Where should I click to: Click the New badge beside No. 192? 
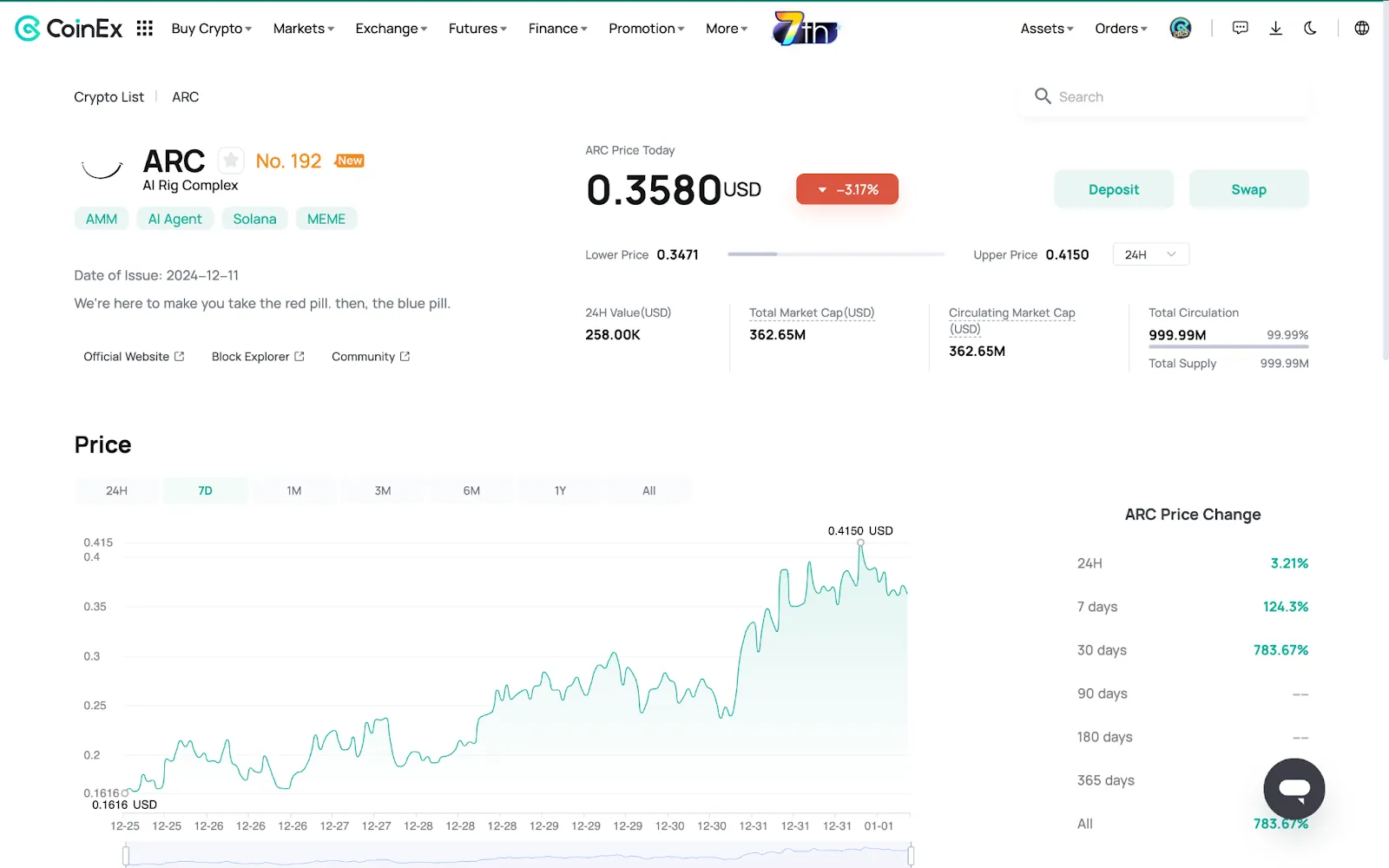tap(350, 161)
